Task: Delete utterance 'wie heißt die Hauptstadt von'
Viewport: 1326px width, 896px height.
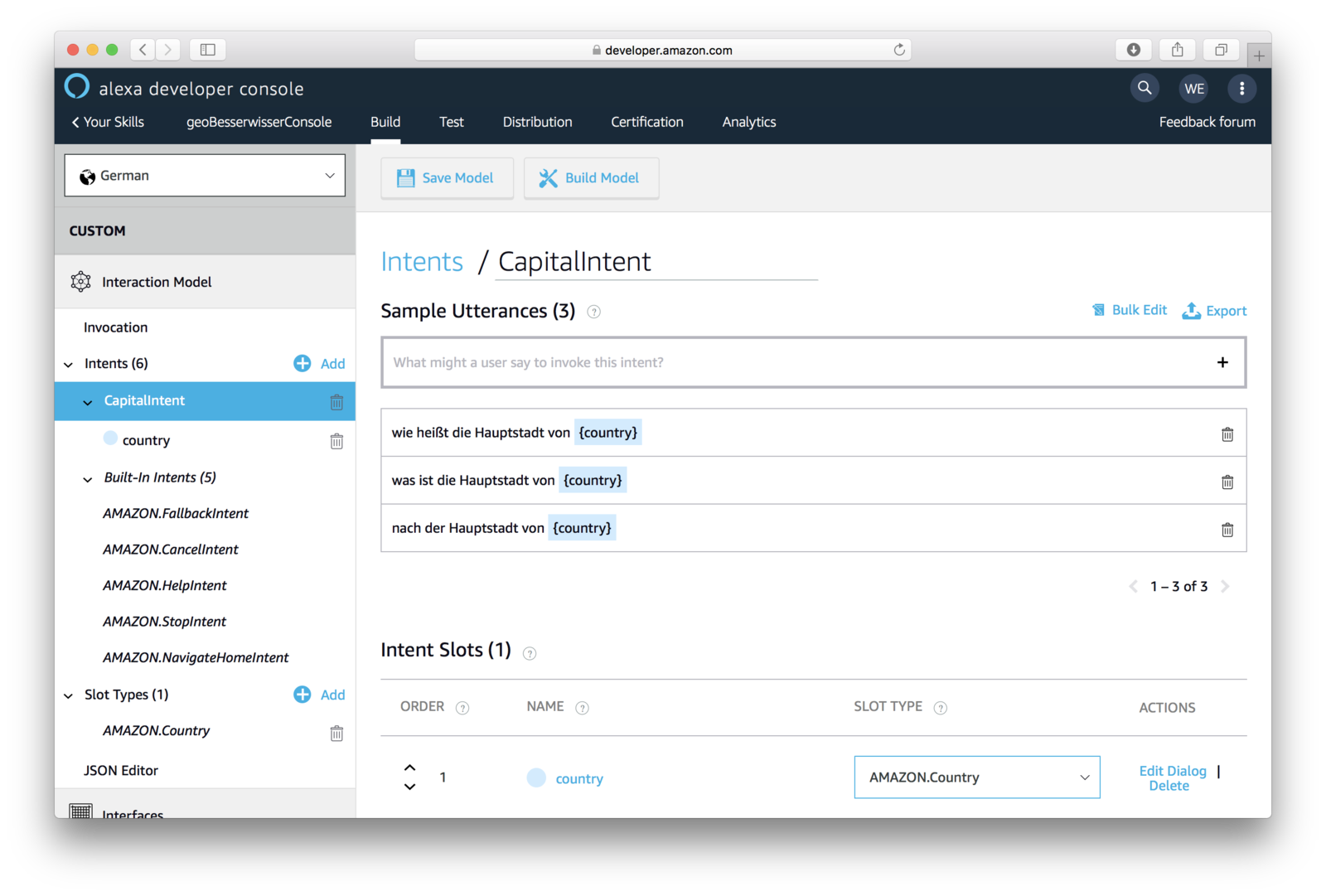Action: click(1227, 434)
